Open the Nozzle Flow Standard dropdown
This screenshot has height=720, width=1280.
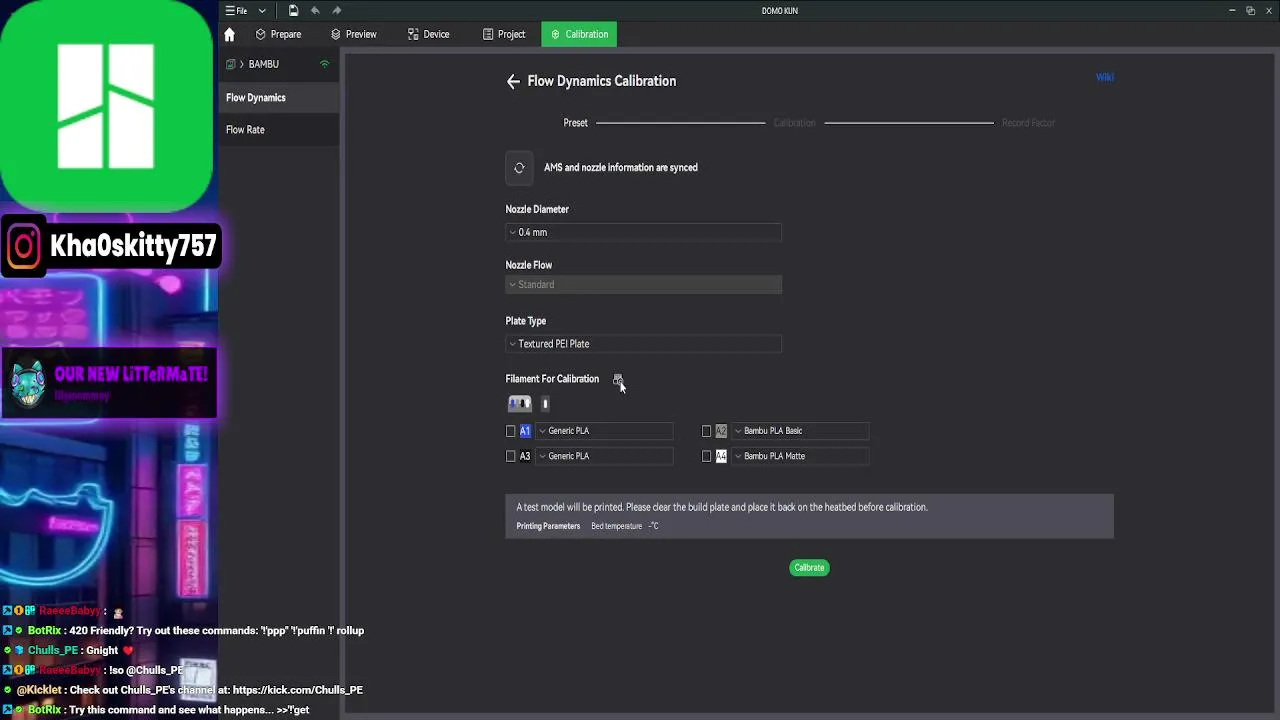click(643, 285)
